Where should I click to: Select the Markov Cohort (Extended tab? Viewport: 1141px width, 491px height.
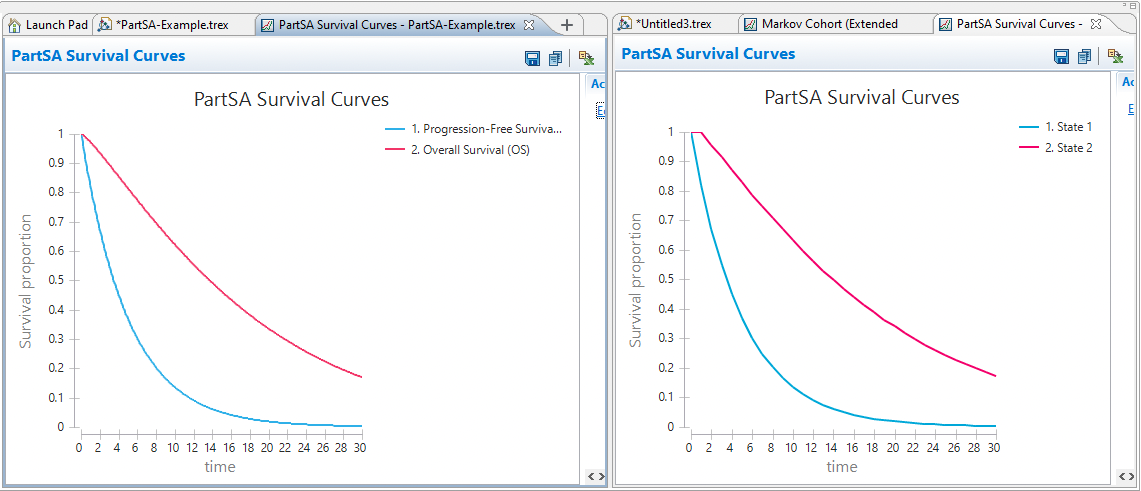point(828,23)
